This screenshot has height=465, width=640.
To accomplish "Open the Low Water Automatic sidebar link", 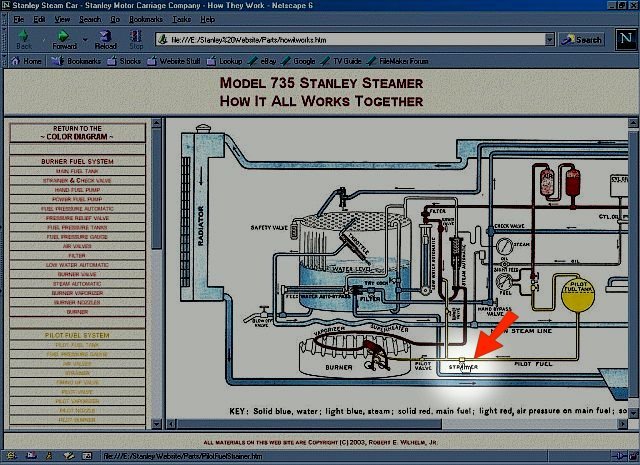I will (x=77, y=265).
